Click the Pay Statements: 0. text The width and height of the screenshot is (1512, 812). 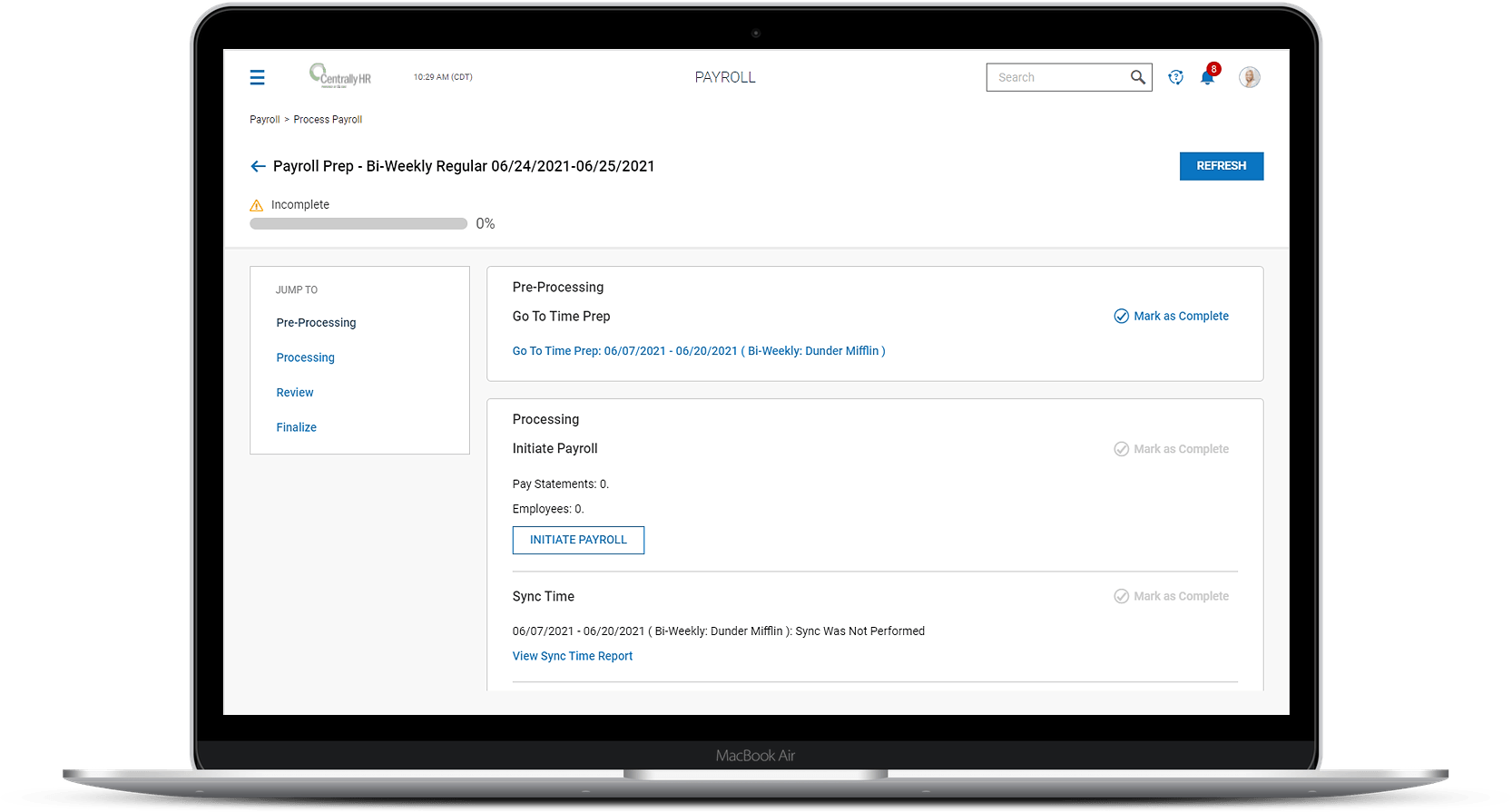[x=561, y=484]
